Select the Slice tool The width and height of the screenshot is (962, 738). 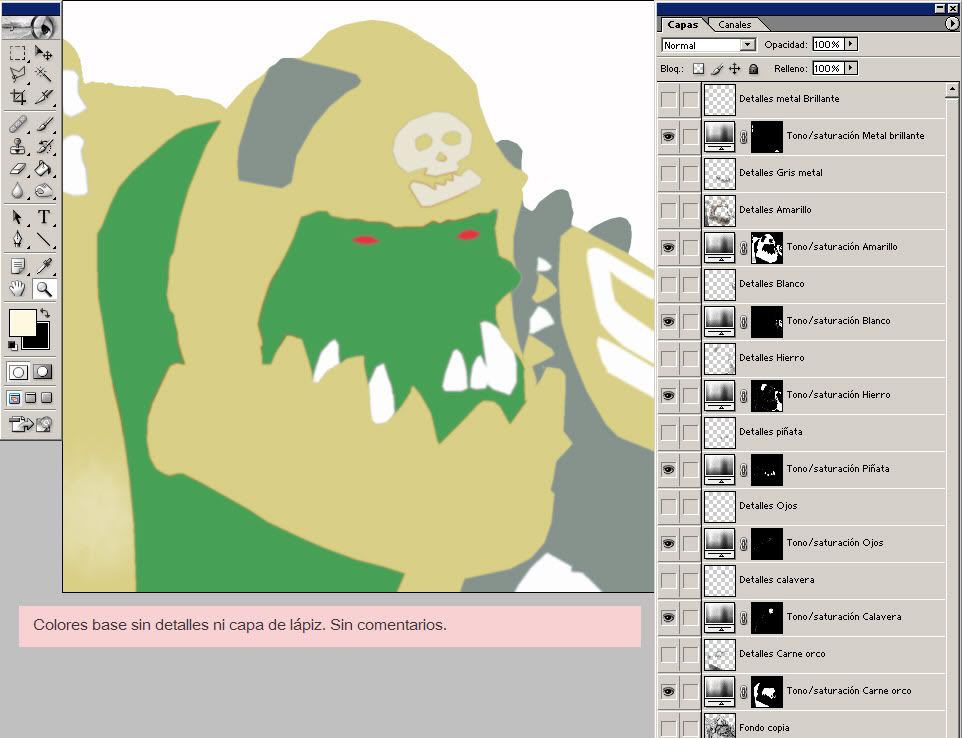coord(44,96)
